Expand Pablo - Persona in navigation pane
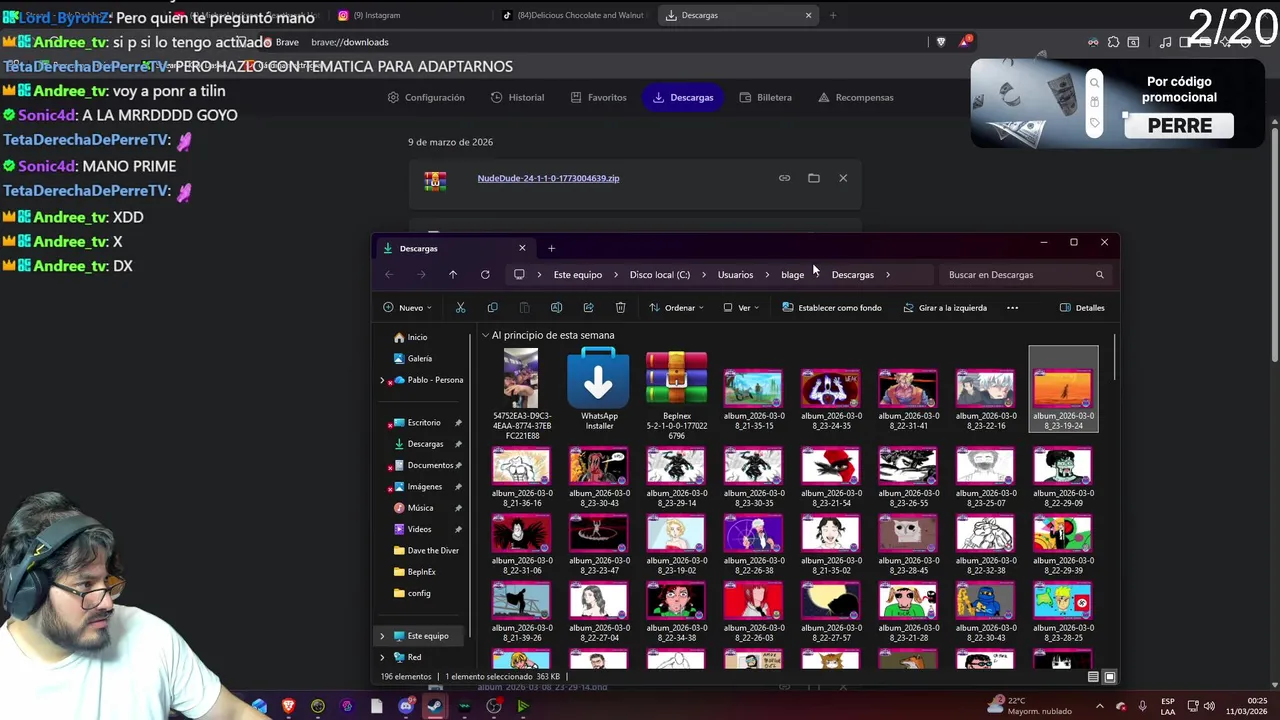The width and height of the screenshot is (1280, 720). coord(382,380)
